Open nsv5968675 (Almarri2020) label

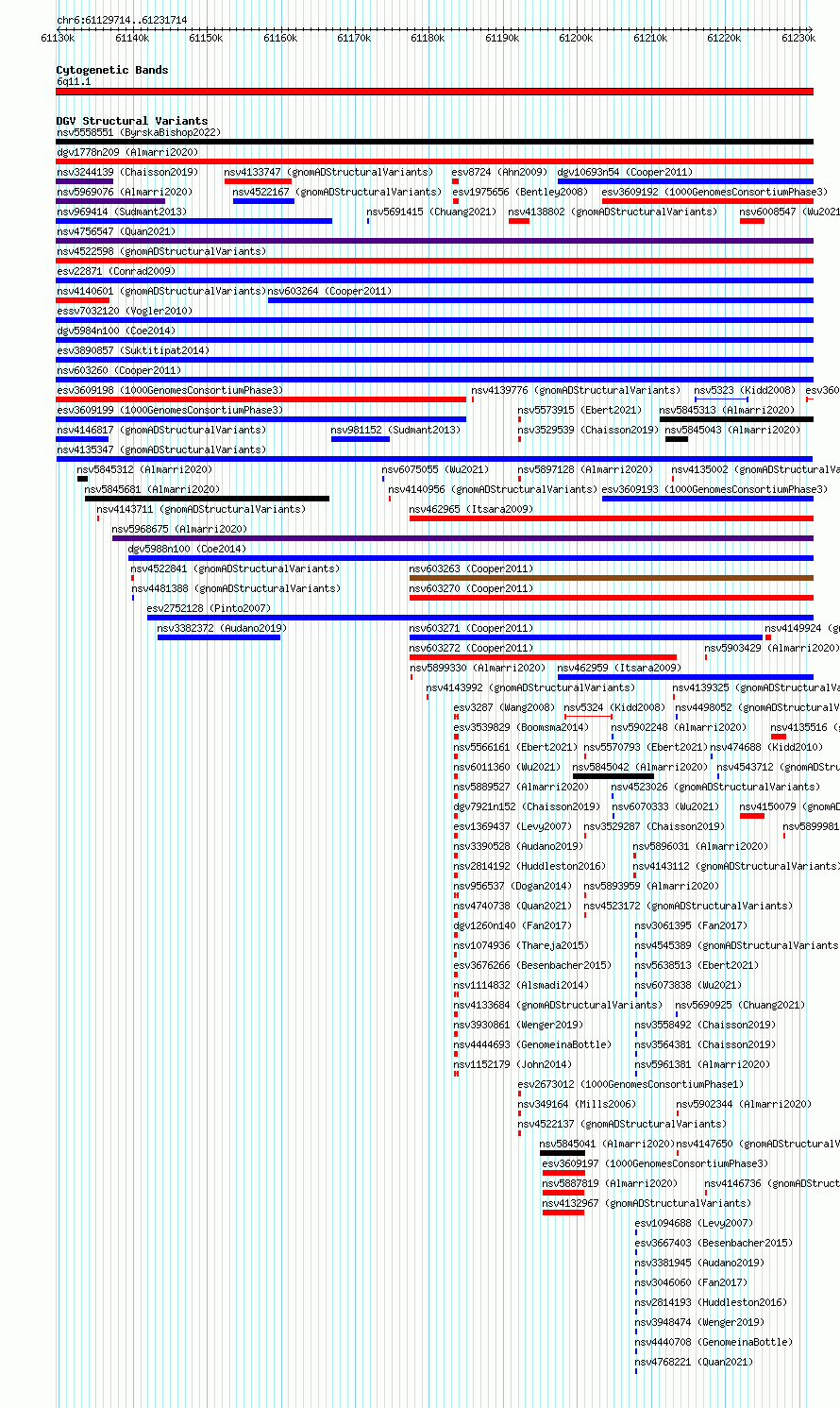[180, 530]
